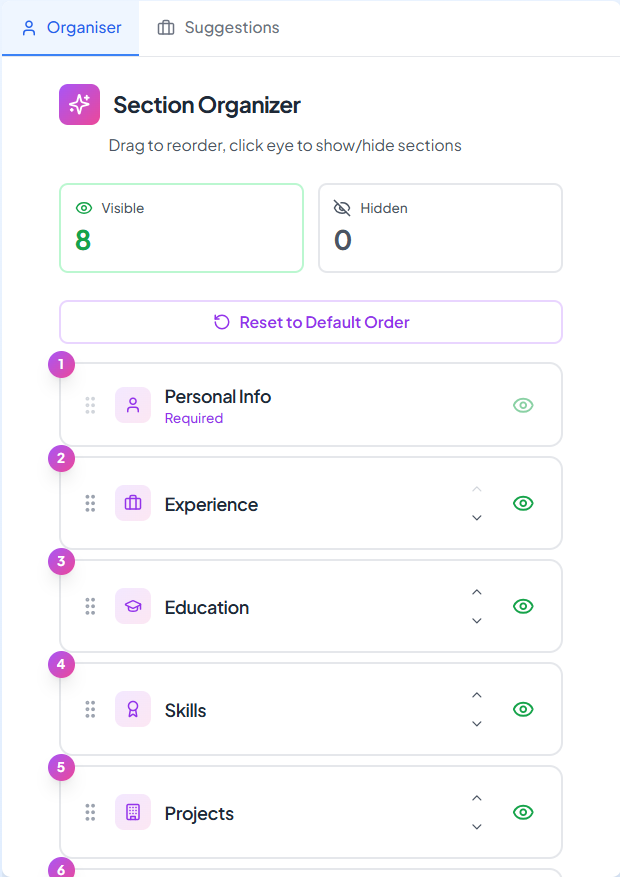Image resolution: width=620 pixels, height=877 pixels.
Task: Grab the drag handle dots next to Skills
Action: [x=90, y=709]
